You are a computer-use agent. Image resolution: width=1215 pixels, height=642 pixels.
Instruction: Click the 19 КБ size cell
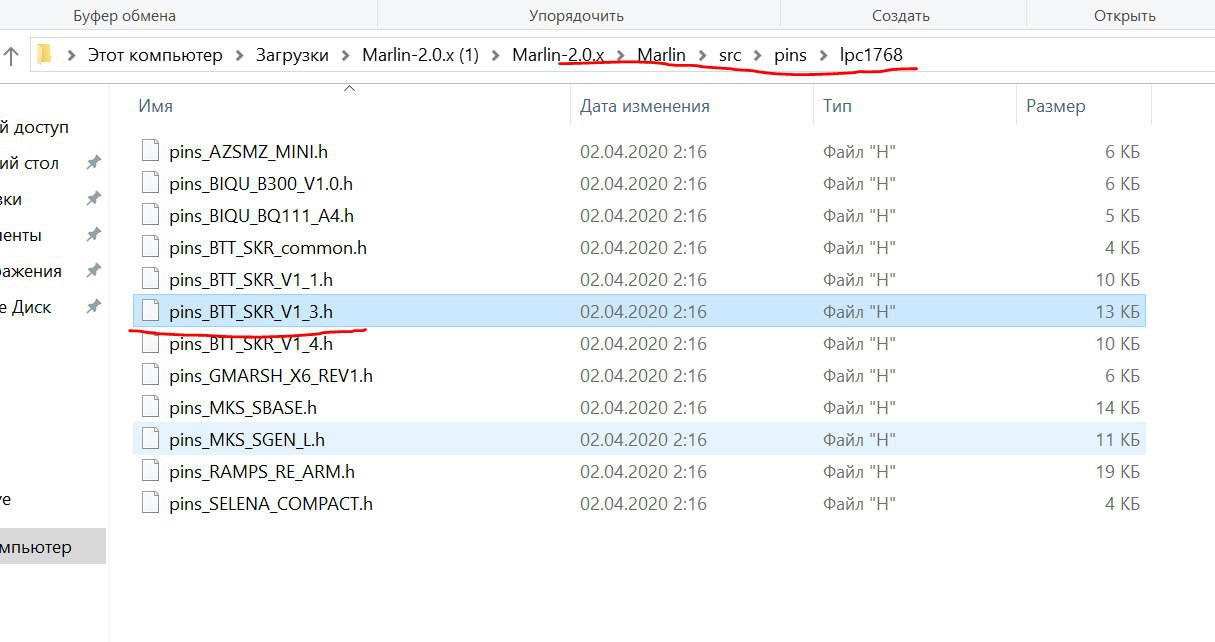point(1118,471)
